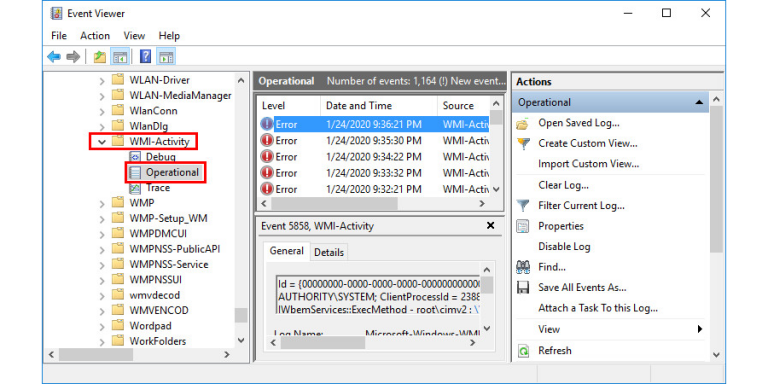The image size is (768, 384).
Task: Select the WlanDlg tree item
Action: coord(148,126)
